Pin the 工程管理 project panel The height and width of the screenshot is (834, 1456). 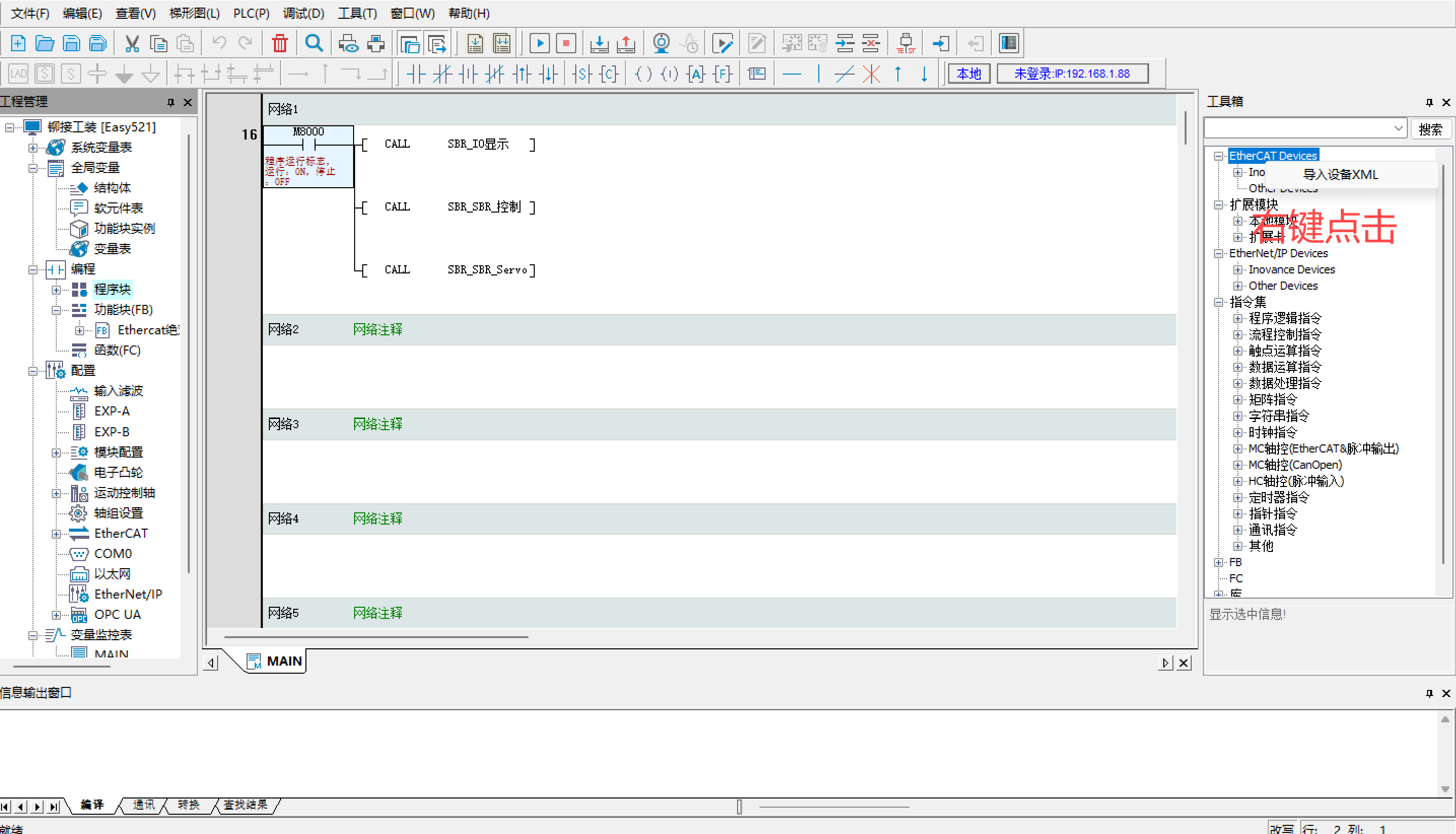pyautogui.click(x=170, y=102)
